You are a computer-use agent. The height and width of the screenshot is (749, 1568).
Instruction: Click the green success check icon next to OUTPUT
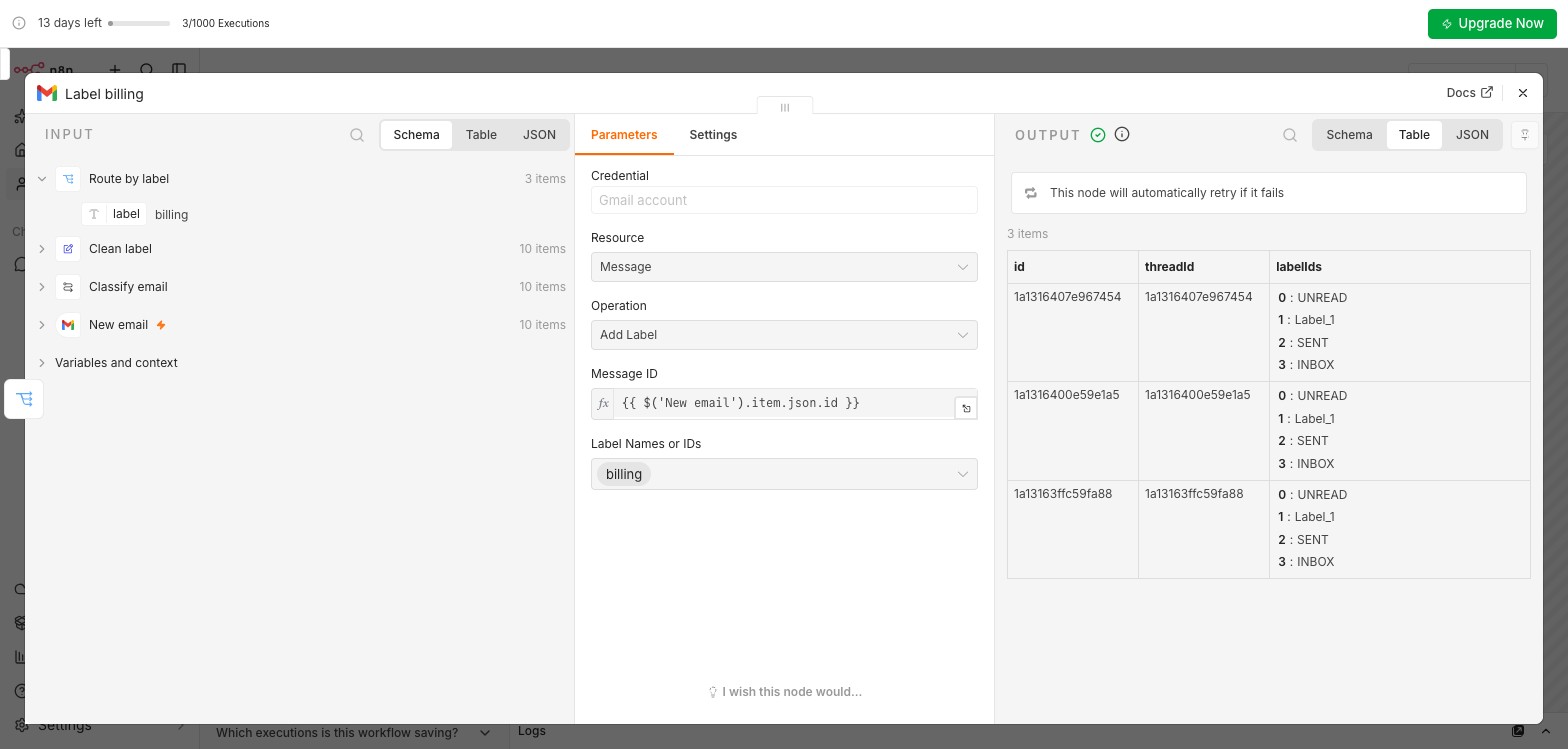(1098, 135)
